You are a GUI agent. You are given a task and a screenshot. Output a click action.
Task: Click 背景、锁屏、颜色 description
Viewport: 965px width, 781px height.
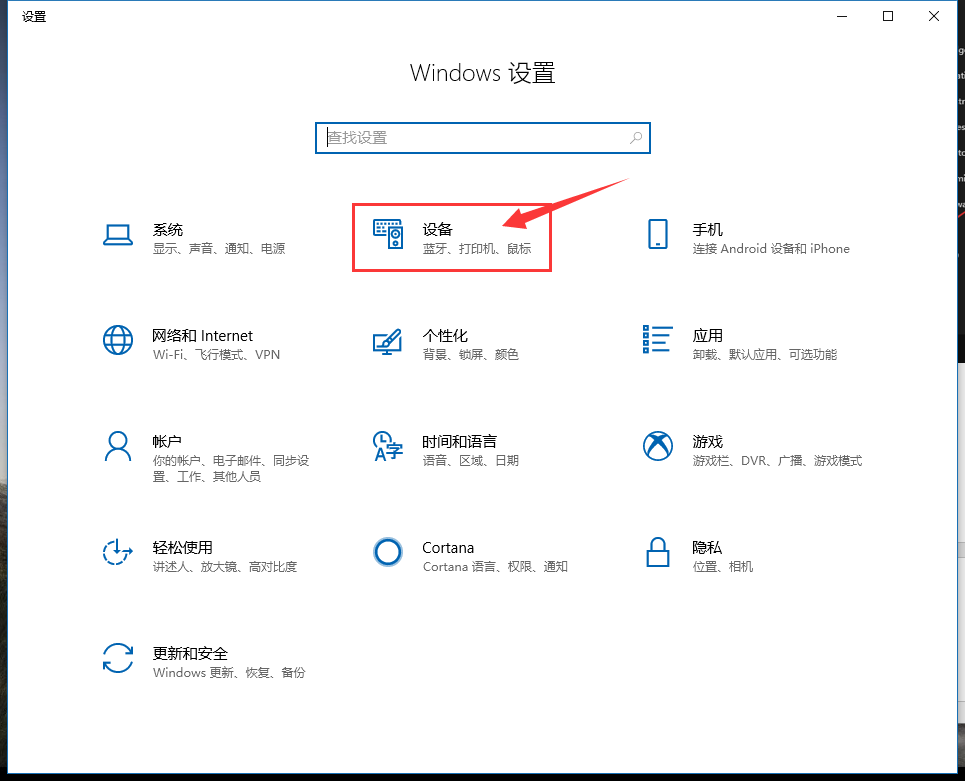[471, 354]
